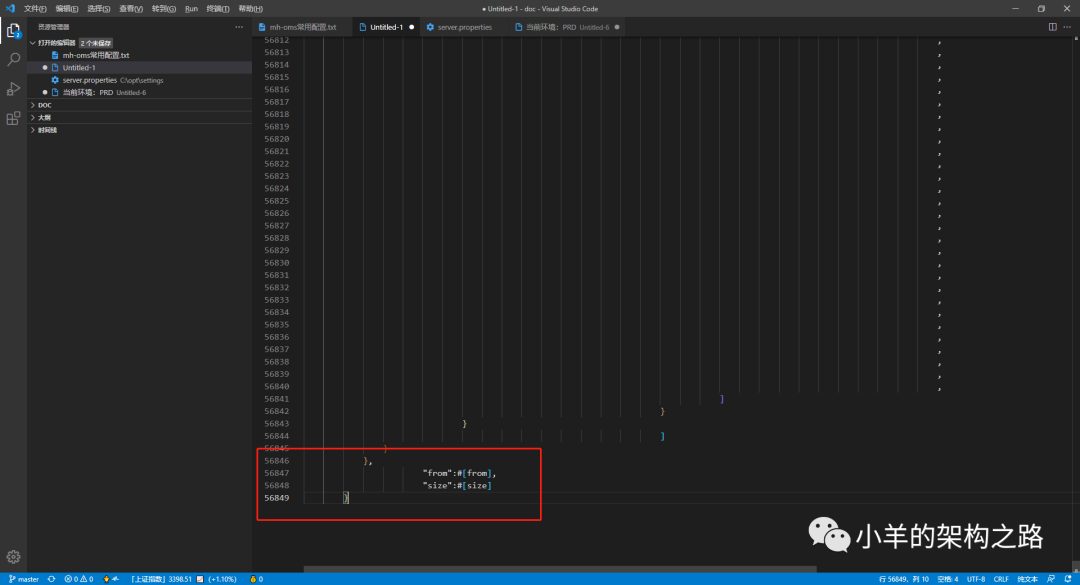Click 行 56849, 列 10 cursor position
The width and height of the screenshot is (1080, 585).
tap(903, 579)
